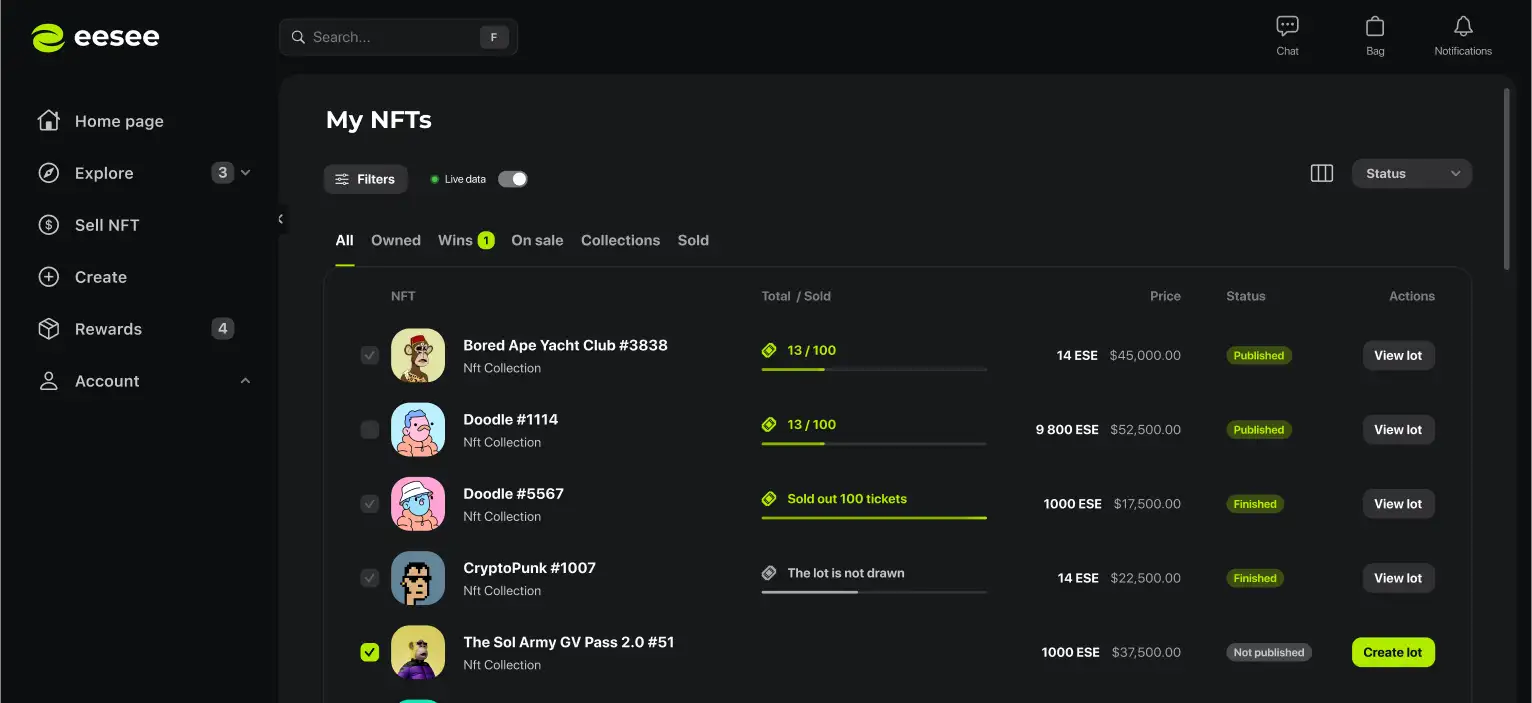Open the Bag icon
The image size is (1532, 703).
click(x=1375, y=35)
